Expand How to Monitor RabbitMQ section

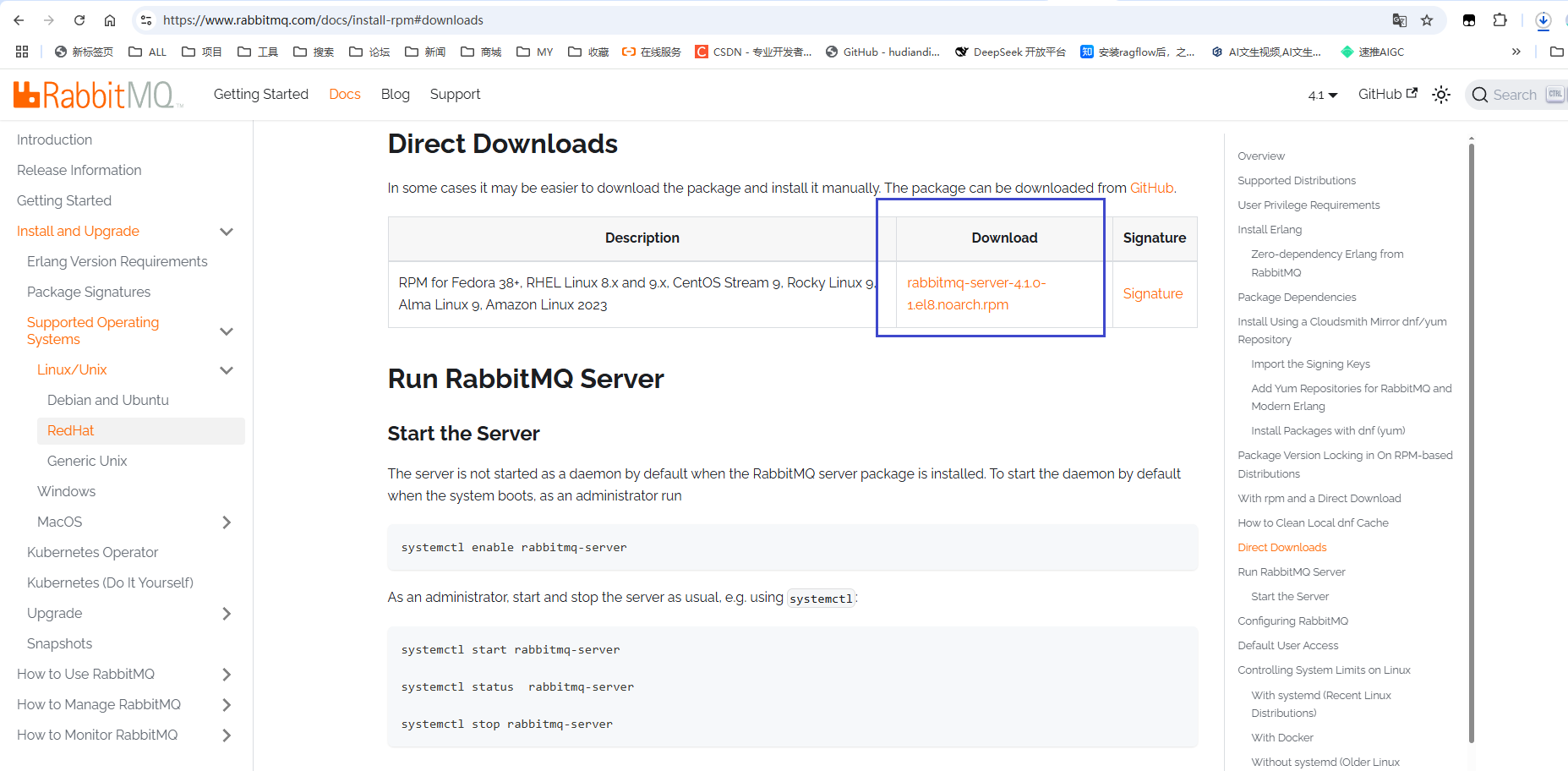click(x=227, y=735)
